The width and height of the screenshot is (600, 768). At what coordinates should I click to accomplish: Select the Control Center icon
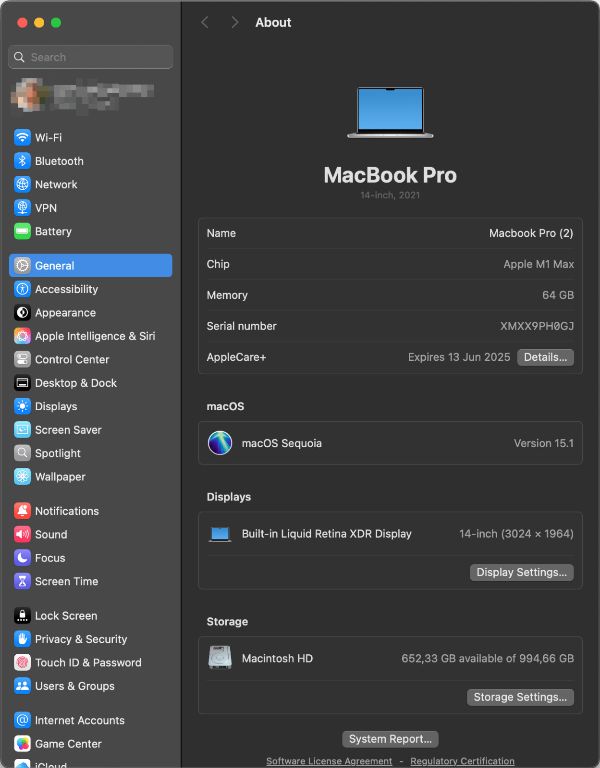coord(22,360)
